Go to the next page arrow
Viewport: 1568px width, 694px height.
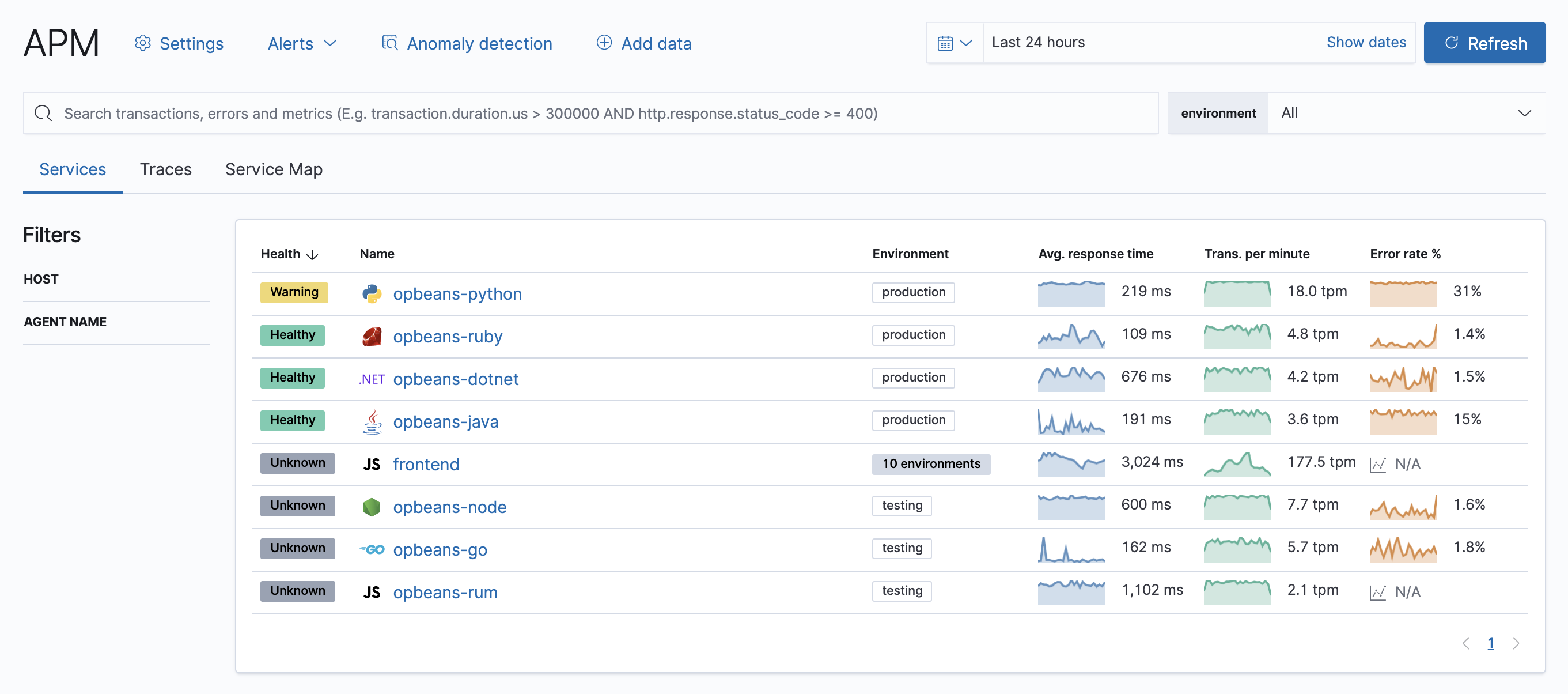(1516, 643)
